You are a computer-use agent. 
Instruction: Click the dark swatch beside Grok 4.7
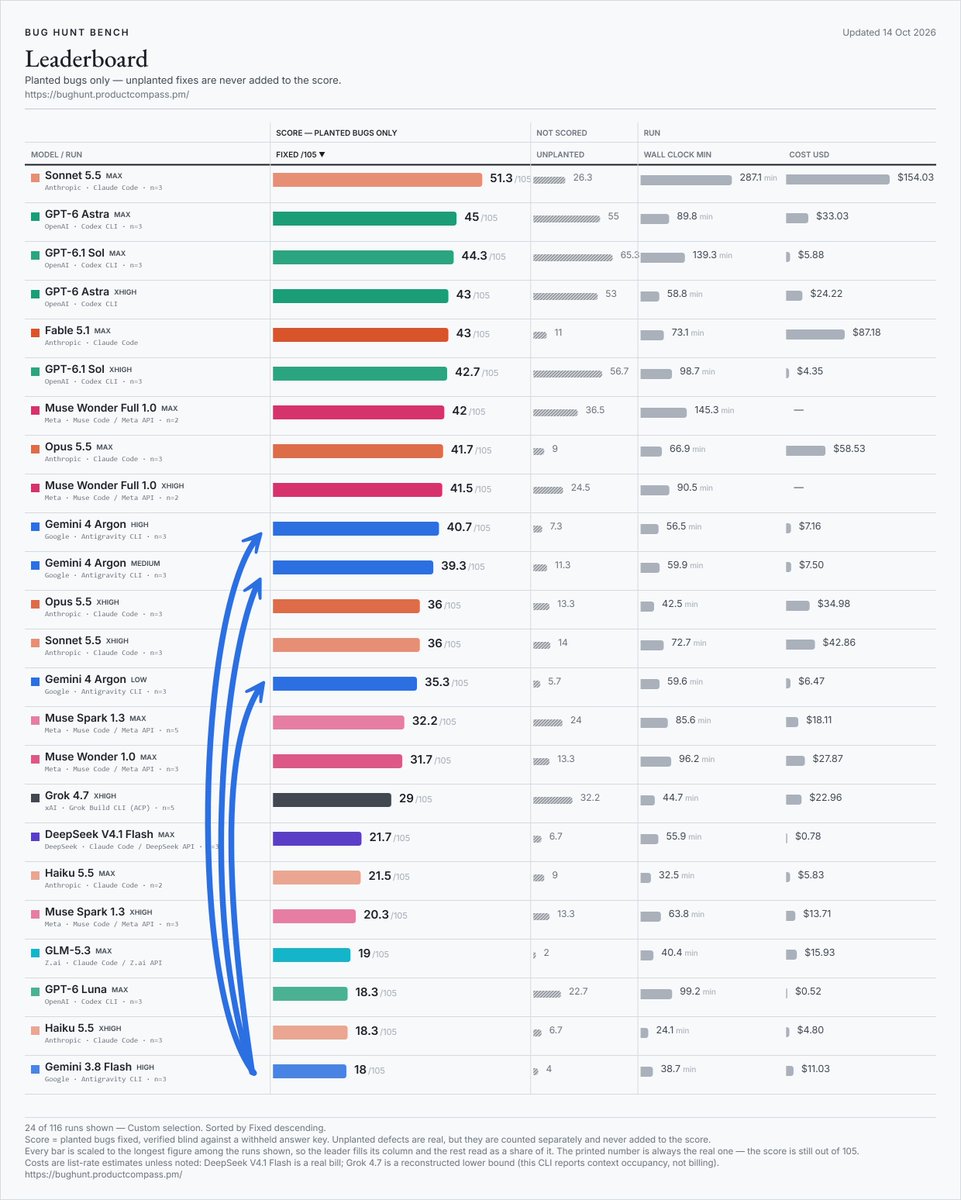pyautogui.click(x=35, y=797)
